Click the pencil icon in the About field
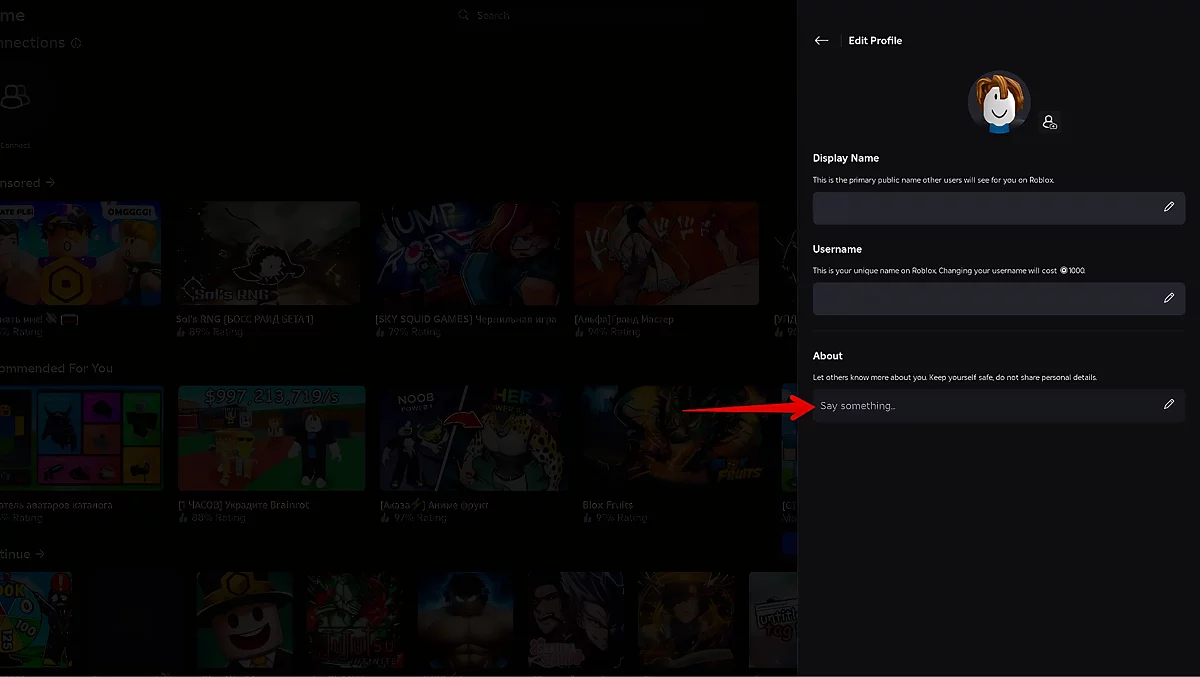Image resolution: width=1200 pixels, height=677 pixels. (1168, 405)
